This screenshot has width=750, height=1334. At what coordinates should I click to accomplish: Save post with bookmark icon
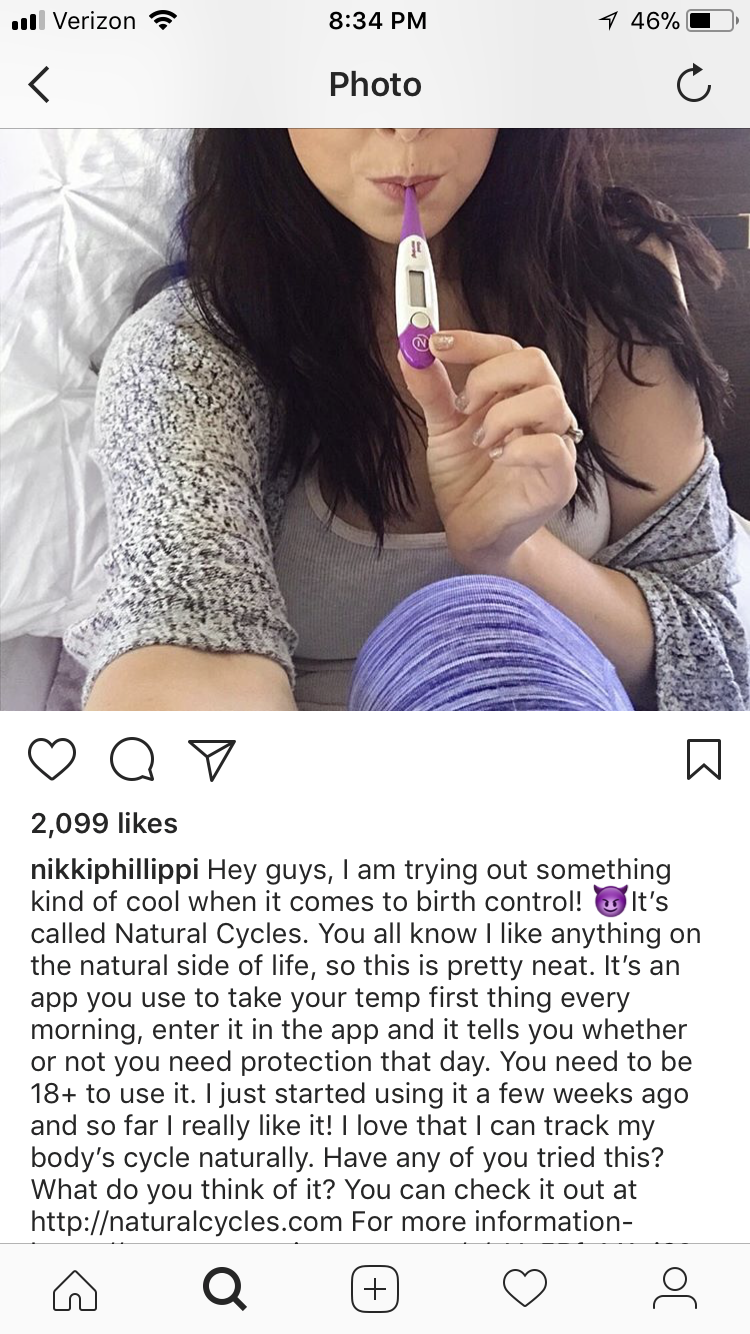tap(704, 760)
